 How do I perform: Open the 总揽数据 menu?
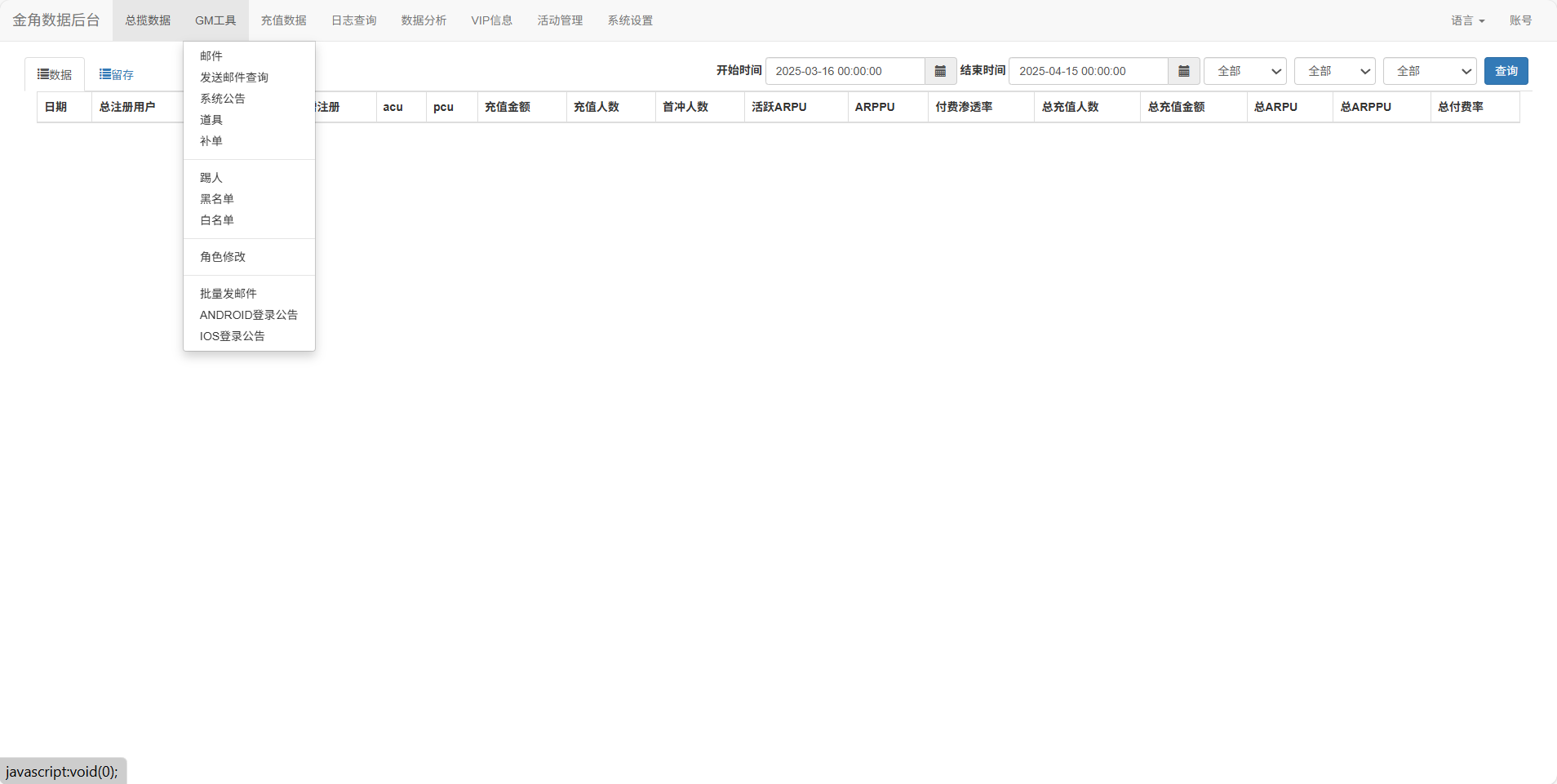[x=148, y=20]
